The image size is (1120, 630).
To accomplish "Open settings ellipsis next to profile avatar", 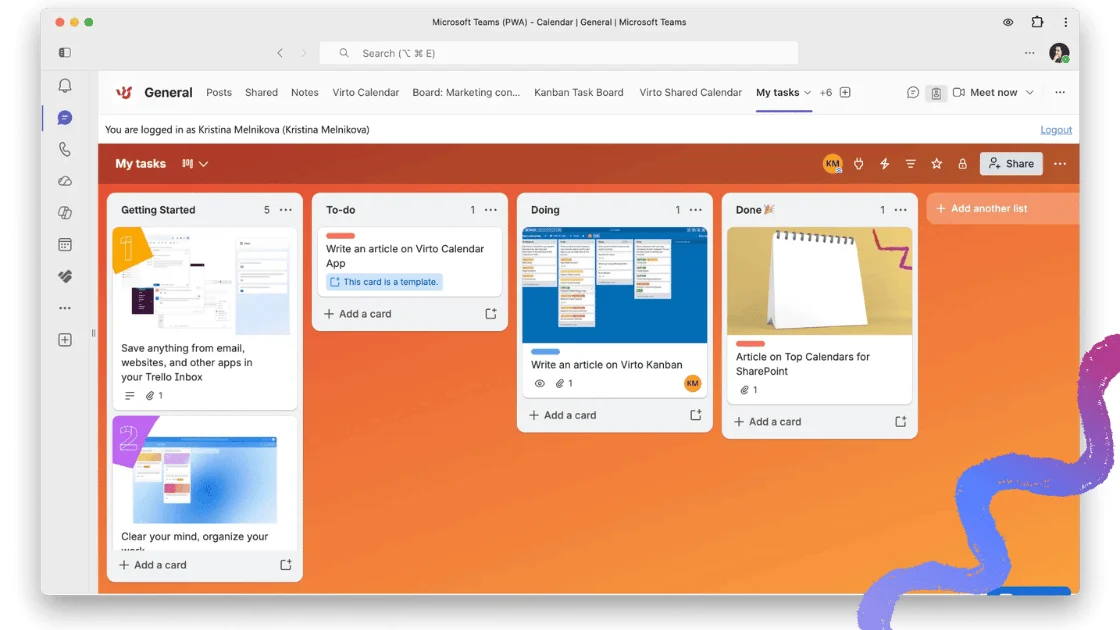I will (1029, 53).
